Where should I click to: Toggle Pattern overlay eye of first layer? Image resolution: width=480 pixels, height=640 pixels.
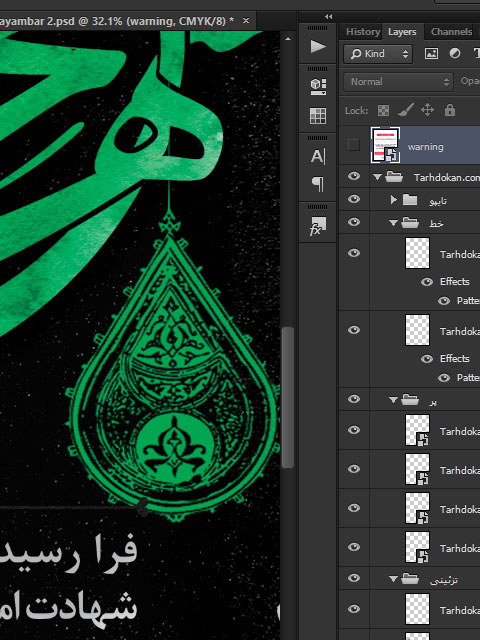click(x=444, y=301)
